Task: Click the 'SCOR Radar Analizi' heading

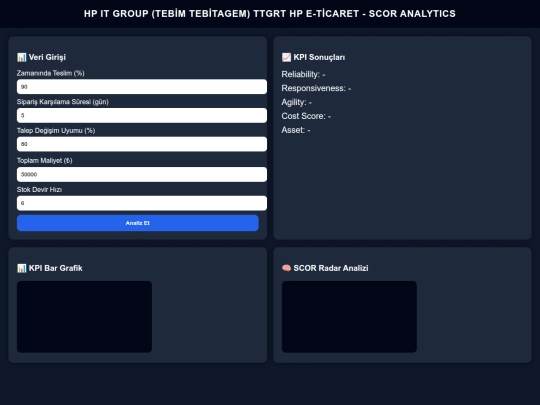Action: pos(331,268)
